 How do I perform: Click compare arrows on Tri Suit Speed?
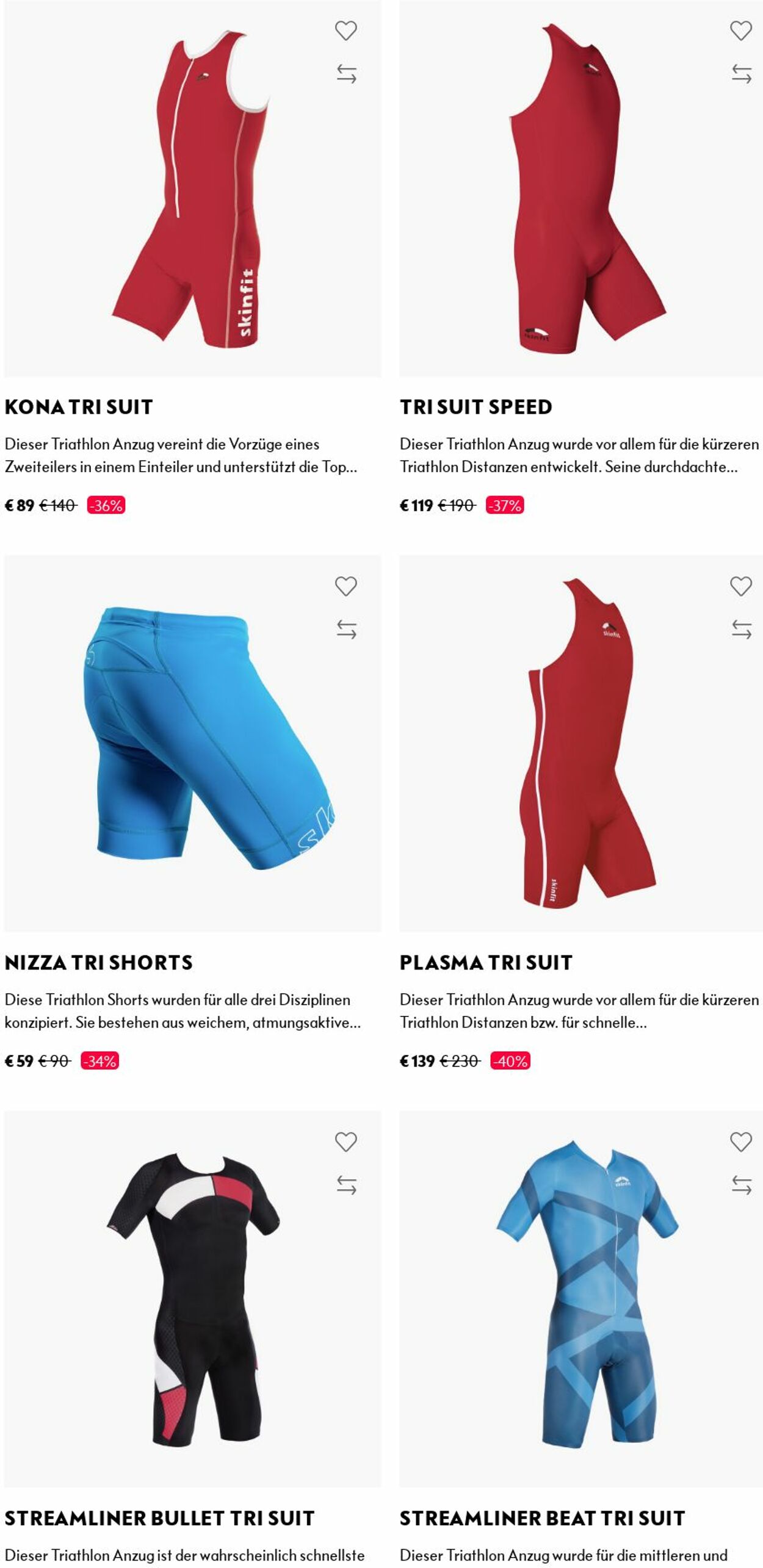click(x=742, y=74)
